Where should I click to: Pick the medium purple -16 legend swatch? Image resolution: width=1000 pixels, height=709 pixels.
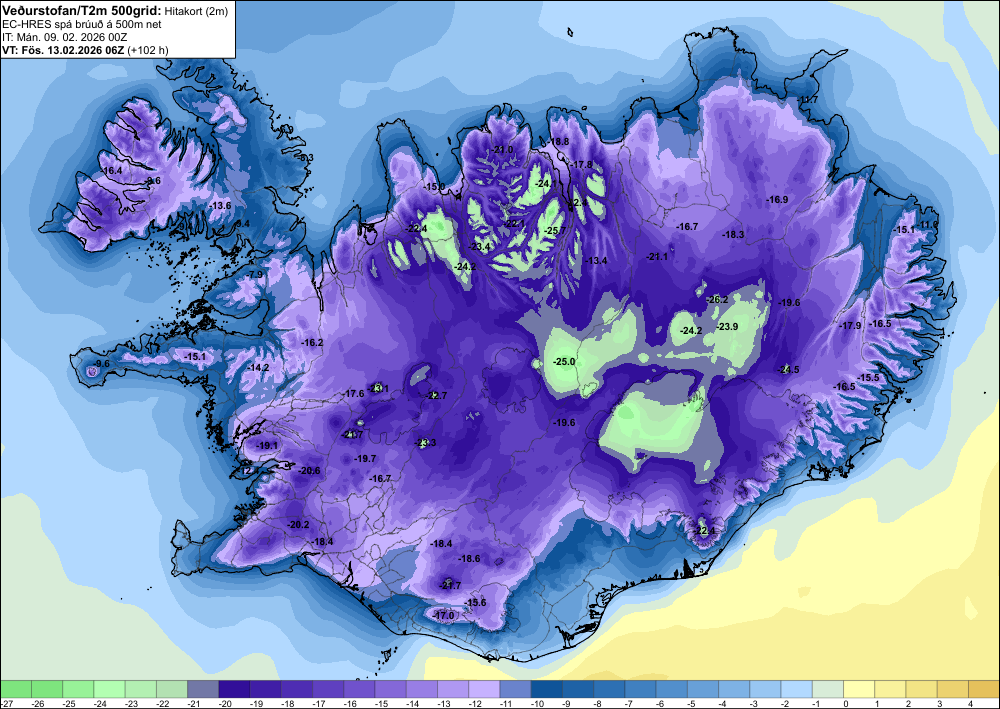(x=359, y=689)
